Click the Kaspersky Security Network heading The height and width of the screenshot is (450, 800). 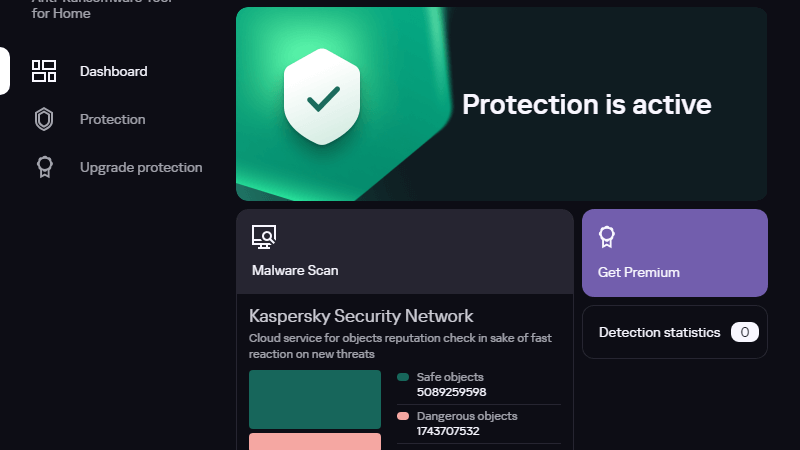[361, 316]
